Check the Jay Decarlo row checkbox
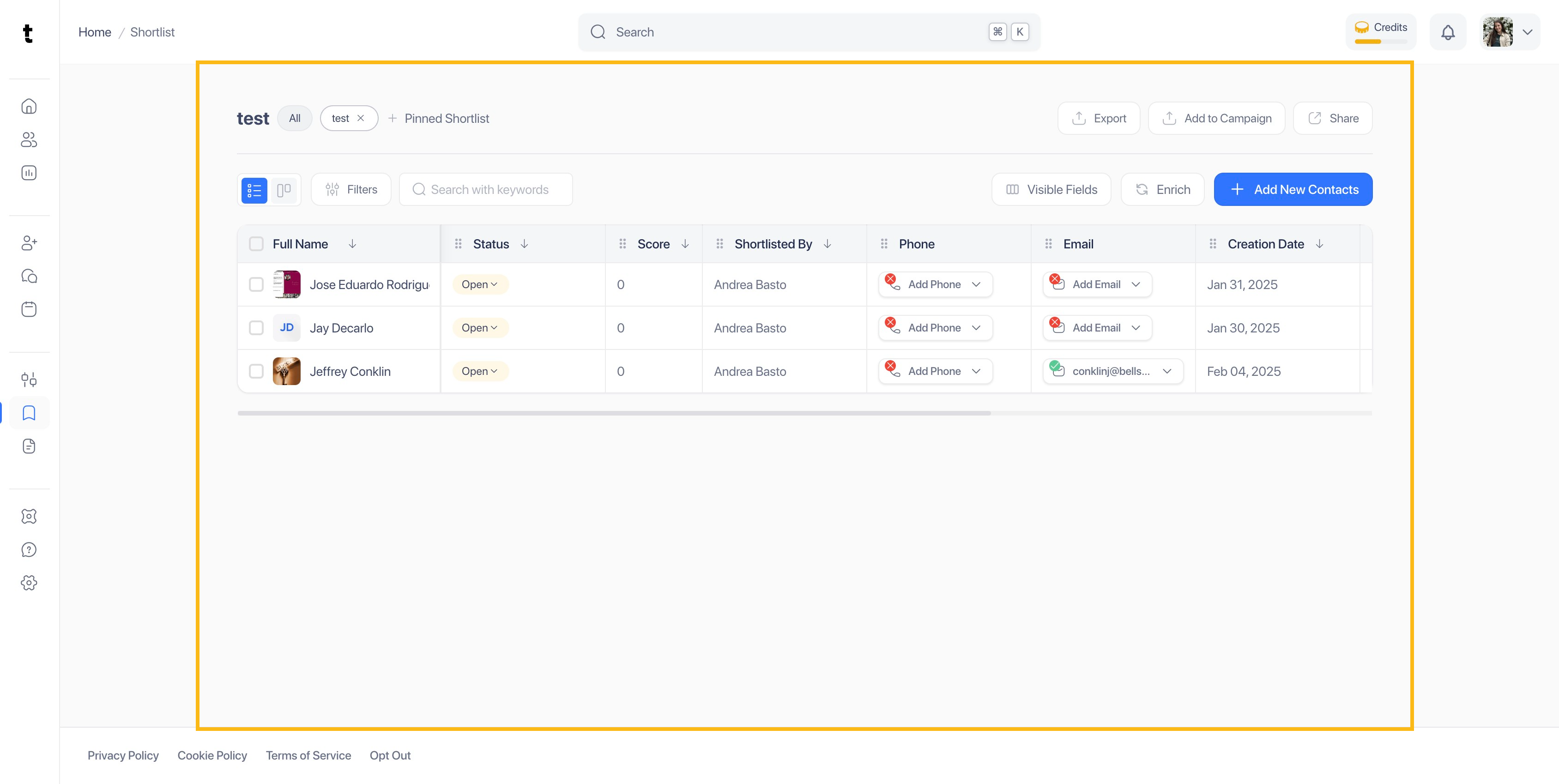 (x=256, y=328)
